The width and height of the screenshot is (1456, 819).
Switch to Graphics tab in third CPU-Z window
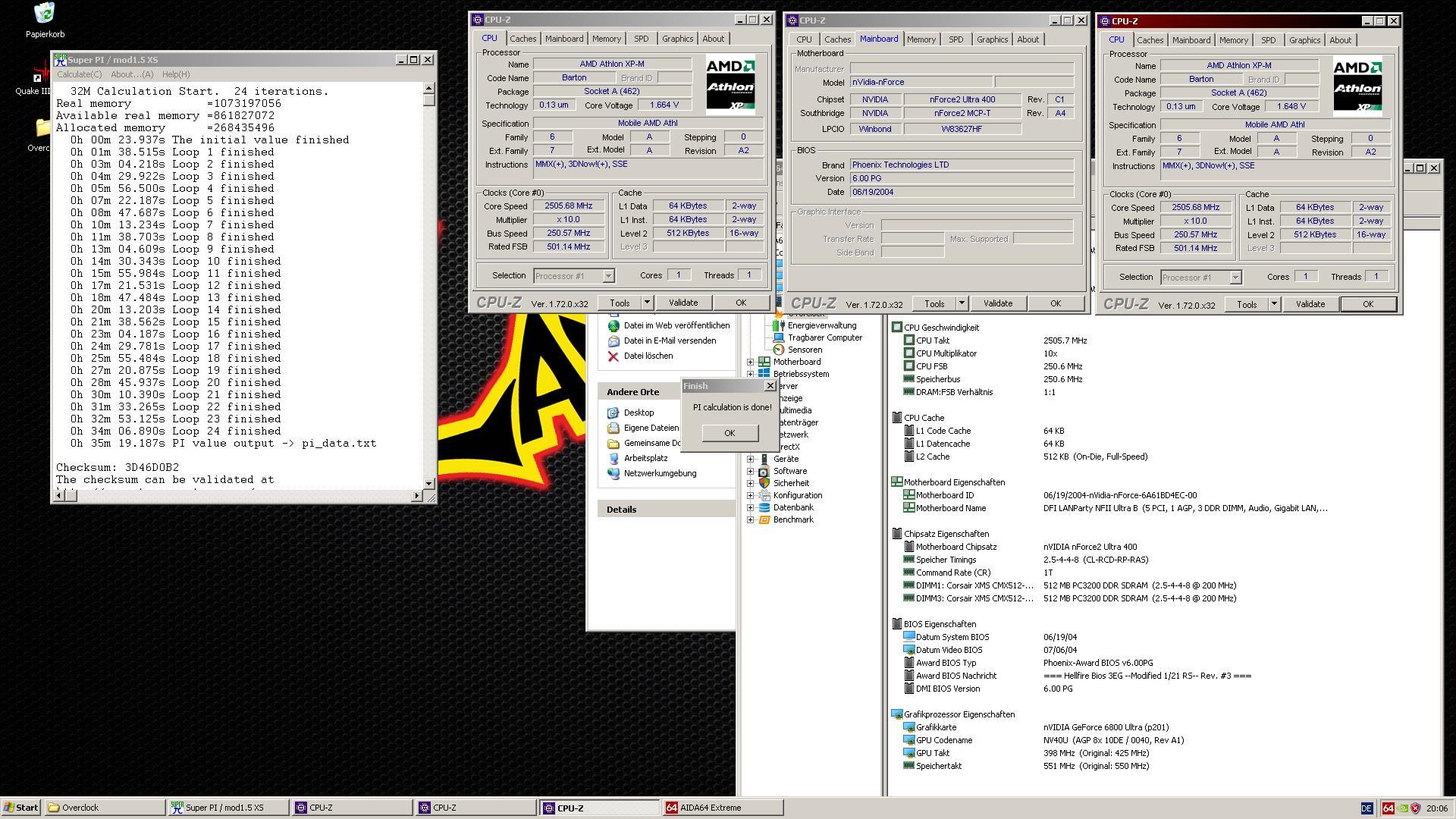[x=1304, y=40]
